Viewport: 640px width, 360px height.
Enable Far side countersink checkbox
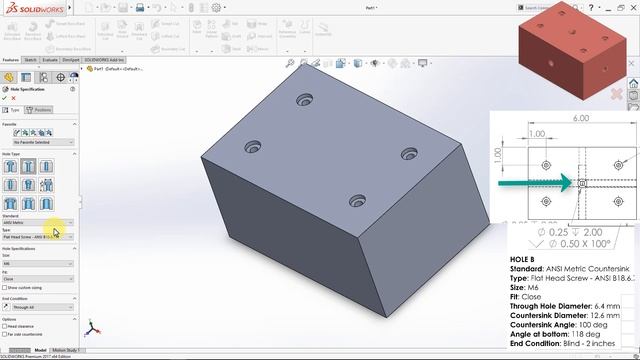point(4,334)
